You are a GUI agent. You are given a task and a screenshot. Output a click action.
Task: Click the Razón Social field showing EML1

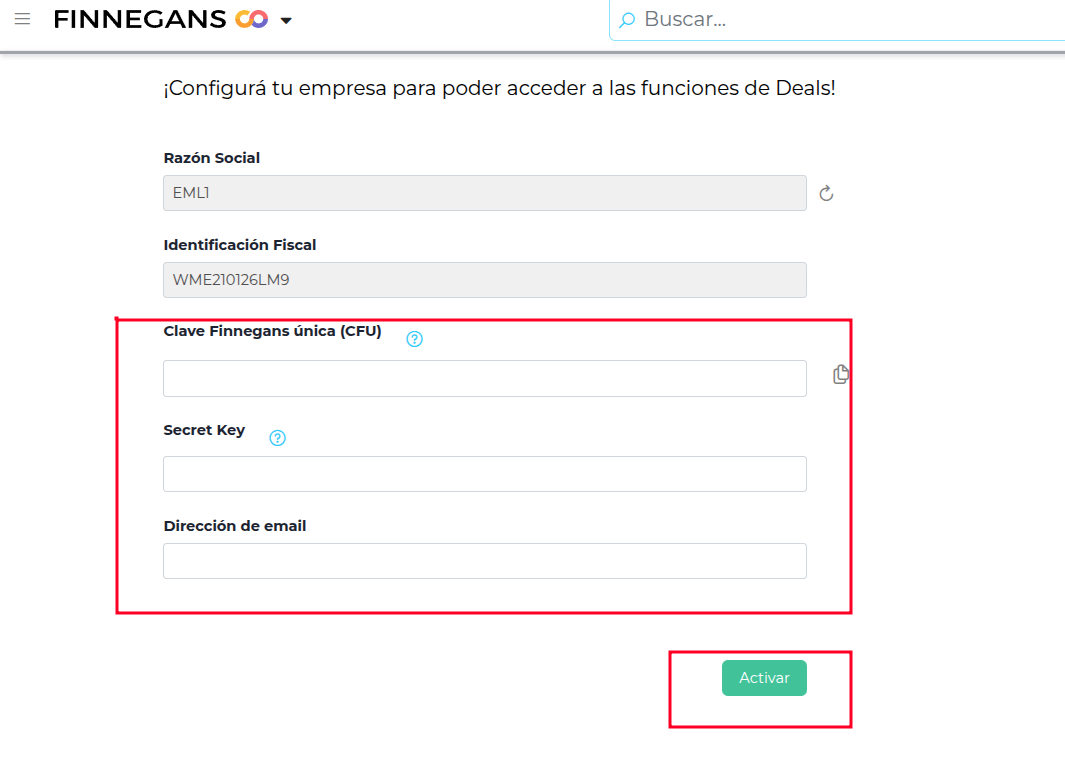[x=484, y=193]
